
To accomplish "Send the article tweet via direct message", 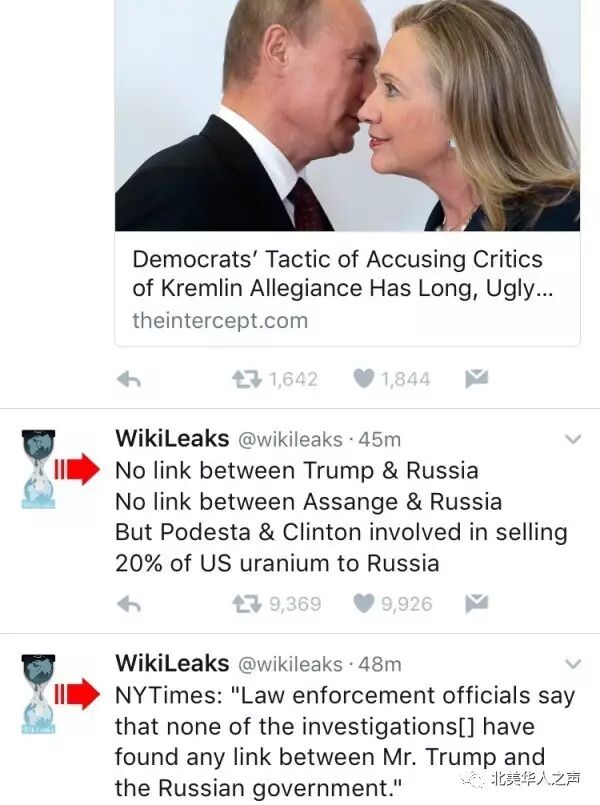I will coord(477,378).
